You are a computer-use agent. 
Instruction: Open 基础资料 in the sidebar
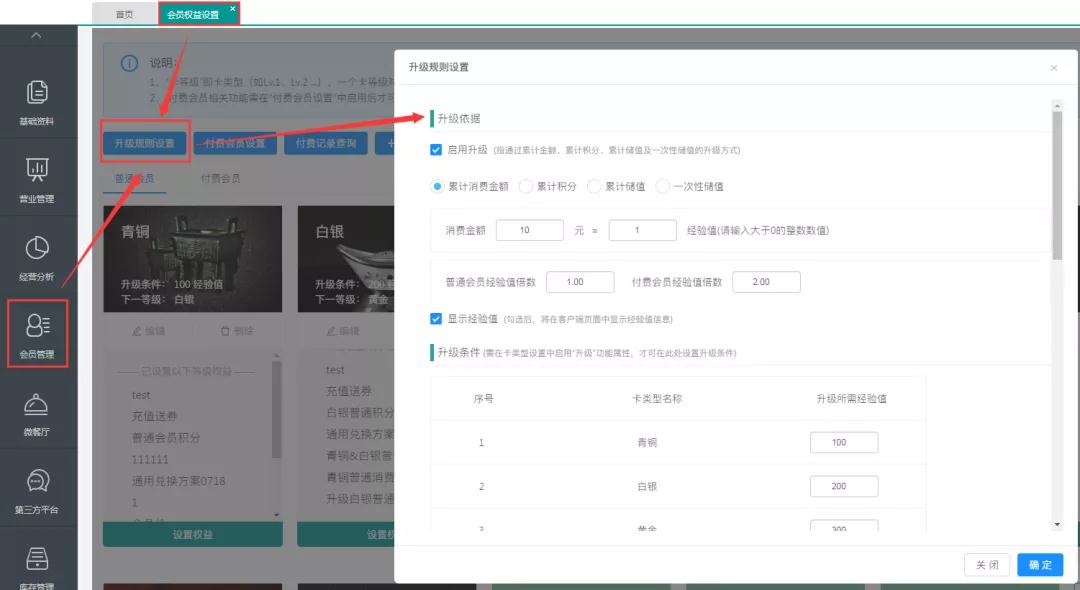(x=37, y=101)
